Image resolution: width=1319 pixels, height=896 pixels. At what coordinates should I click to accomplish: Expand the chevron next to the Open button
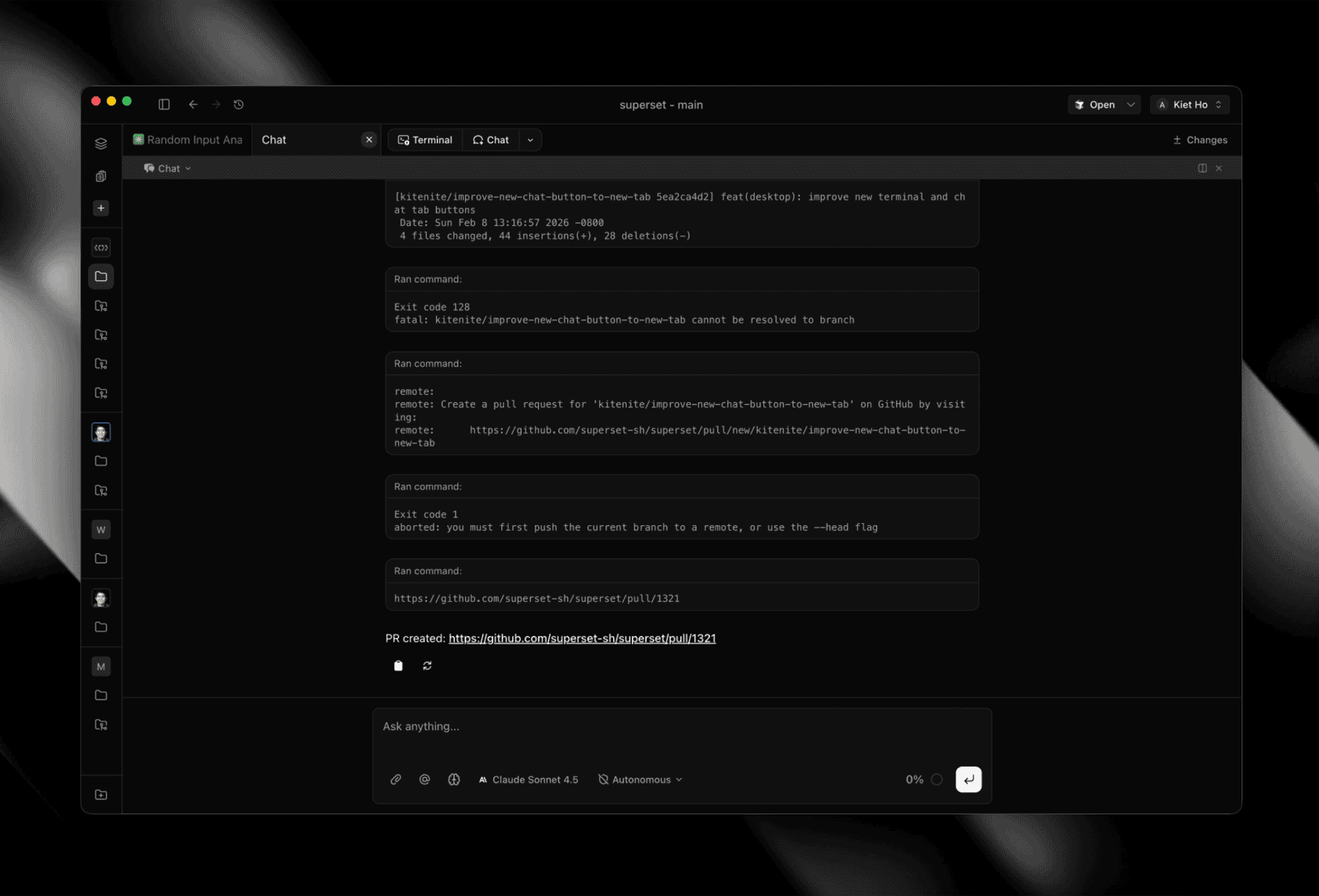[1131, 105]
